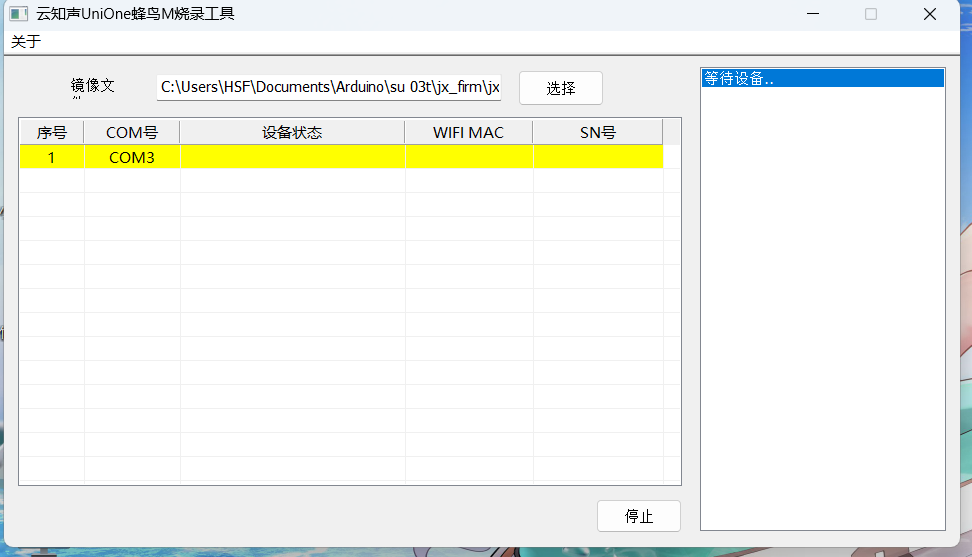The image size is (972, 557).
Task: Open the 关于 menu
Action: (x=26, y=42)
